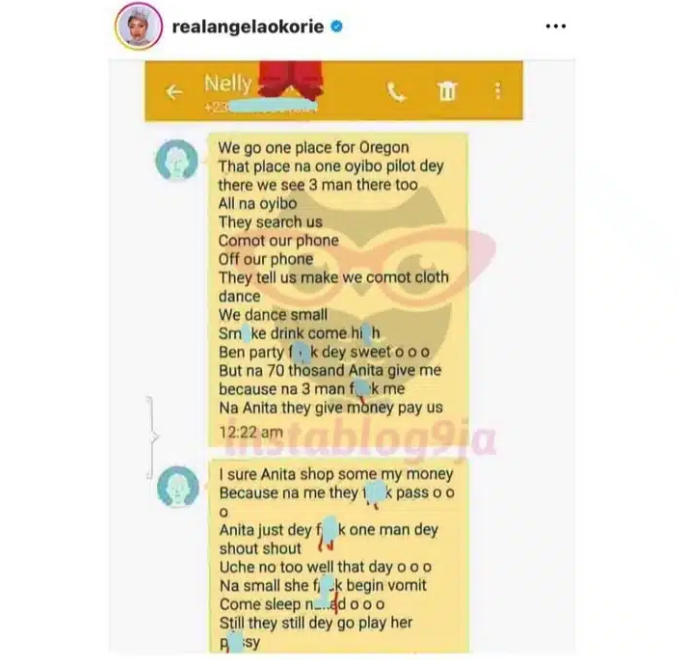Screen dimensions: 679x660
Task: Tap the phone call icon
Action: 397,92
